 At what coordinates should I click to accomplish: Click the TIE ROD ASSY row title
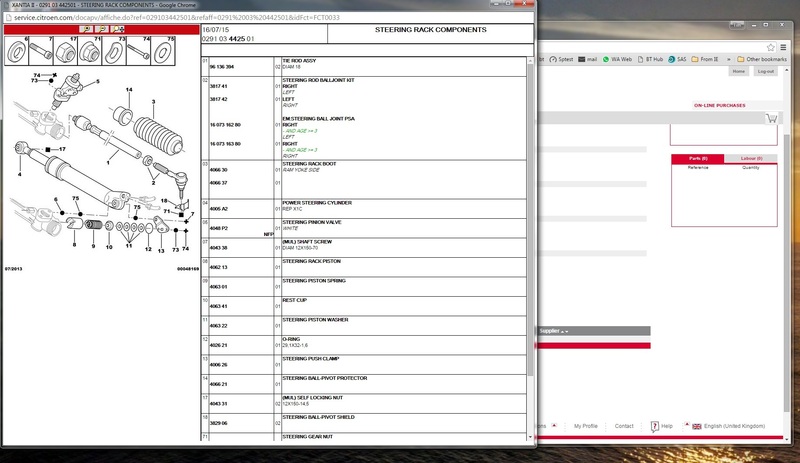pos(299,61)
